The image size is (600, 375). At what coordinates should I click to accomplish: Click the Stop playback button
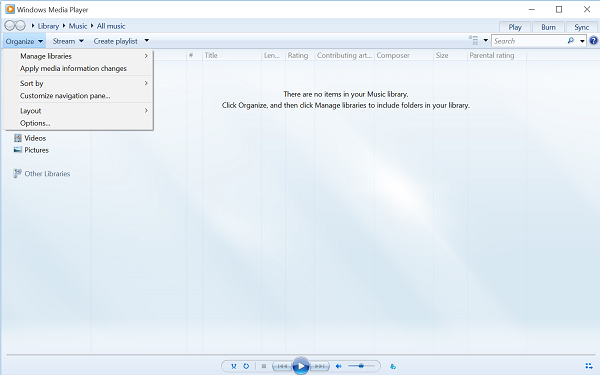click(264, 366)
